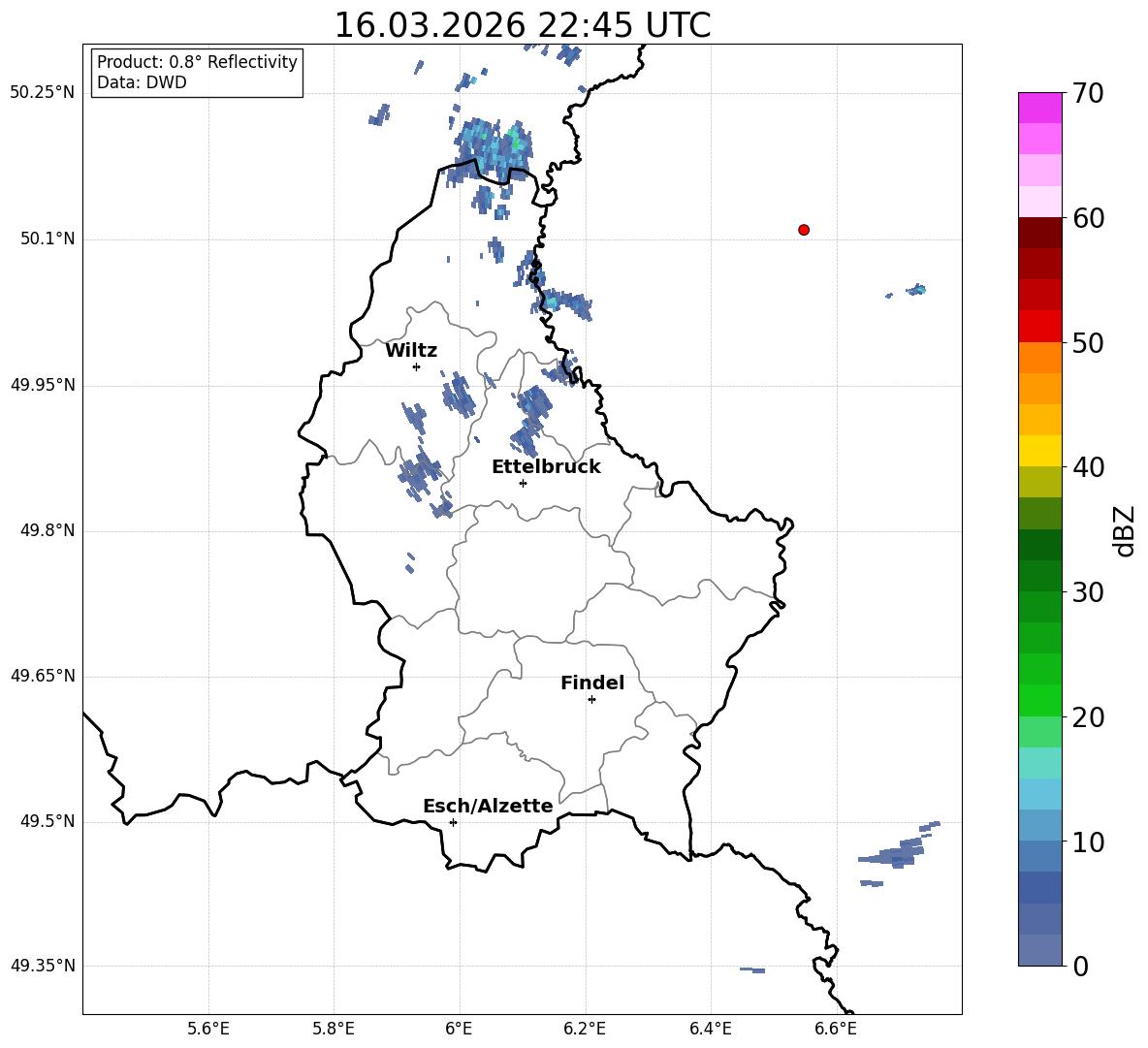Click the largest radar echo cluster on Luxembourg's northern border
The height and width of the screenshot is (1048, 1148).
click(x=489, y=152)
